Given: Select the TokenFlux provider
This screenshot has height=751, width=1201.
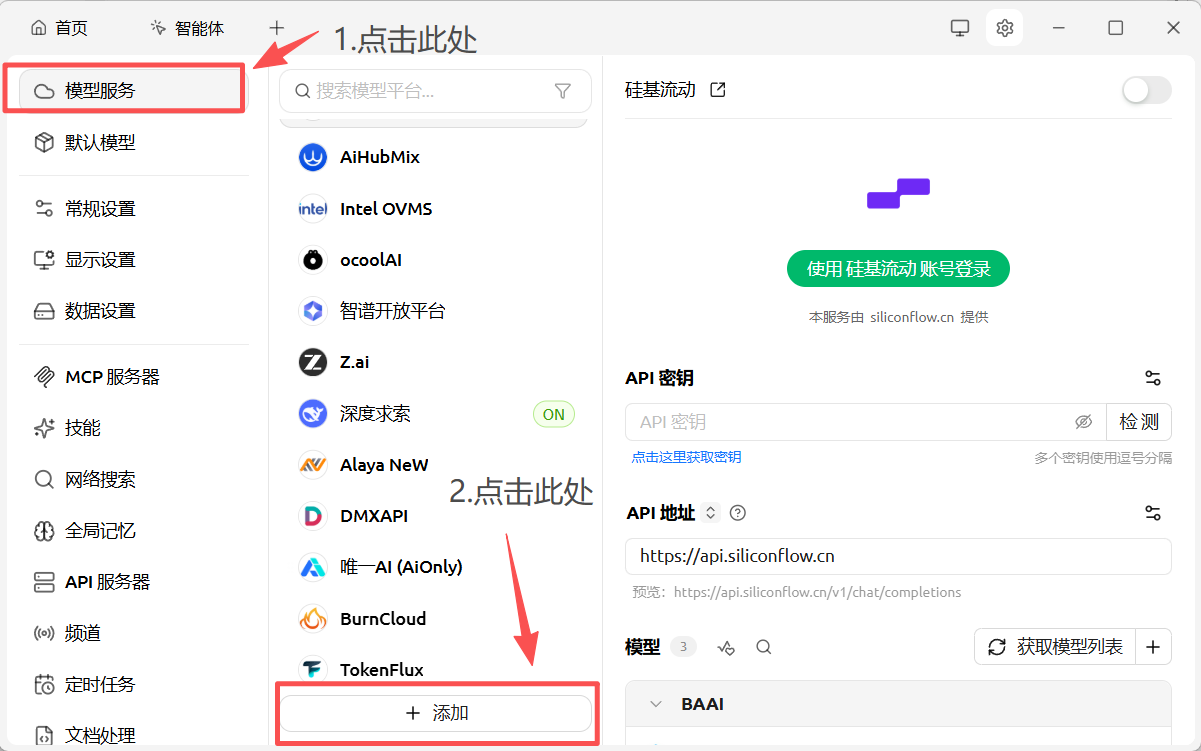Looking at the screenshot, I should click(x=435, y=670).
